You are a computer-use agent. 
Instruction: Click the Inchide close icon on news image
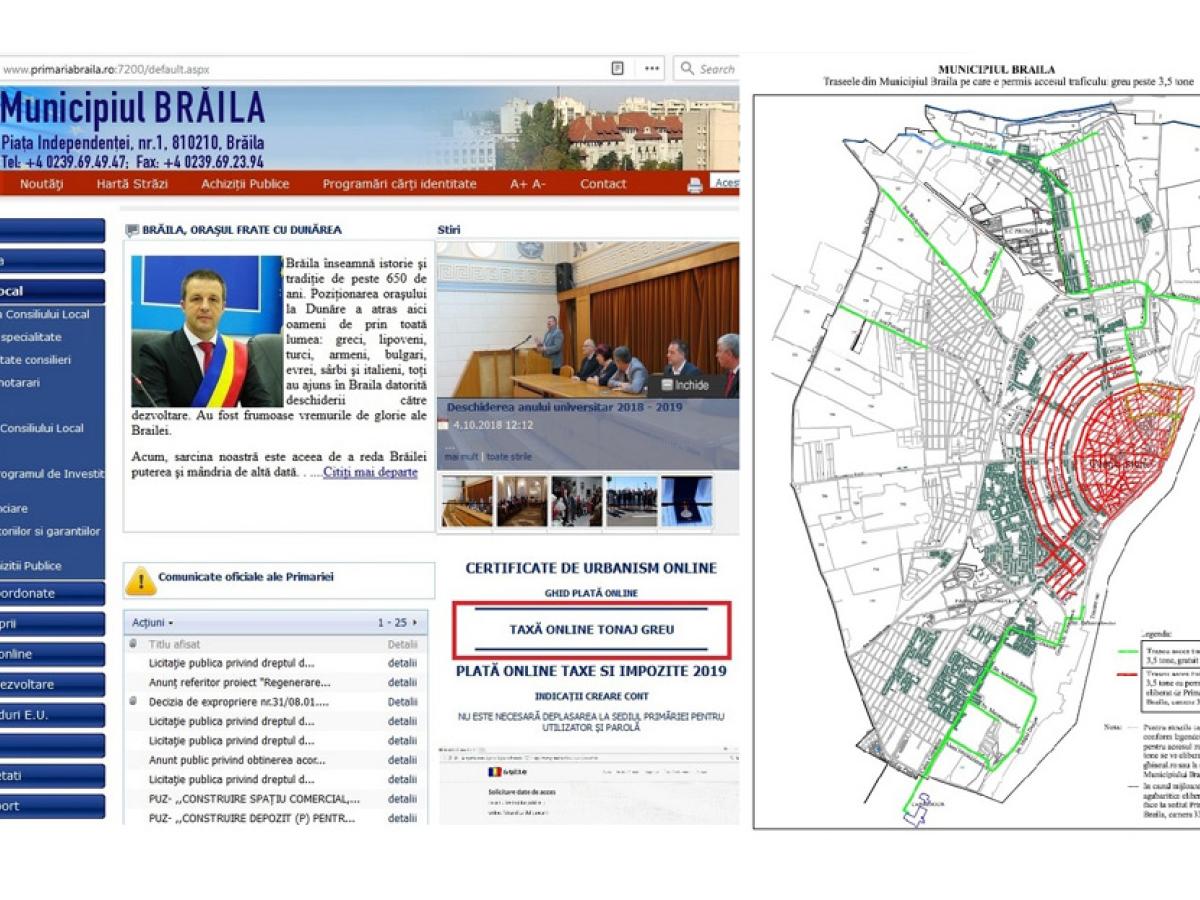click(x=668, y=385)
